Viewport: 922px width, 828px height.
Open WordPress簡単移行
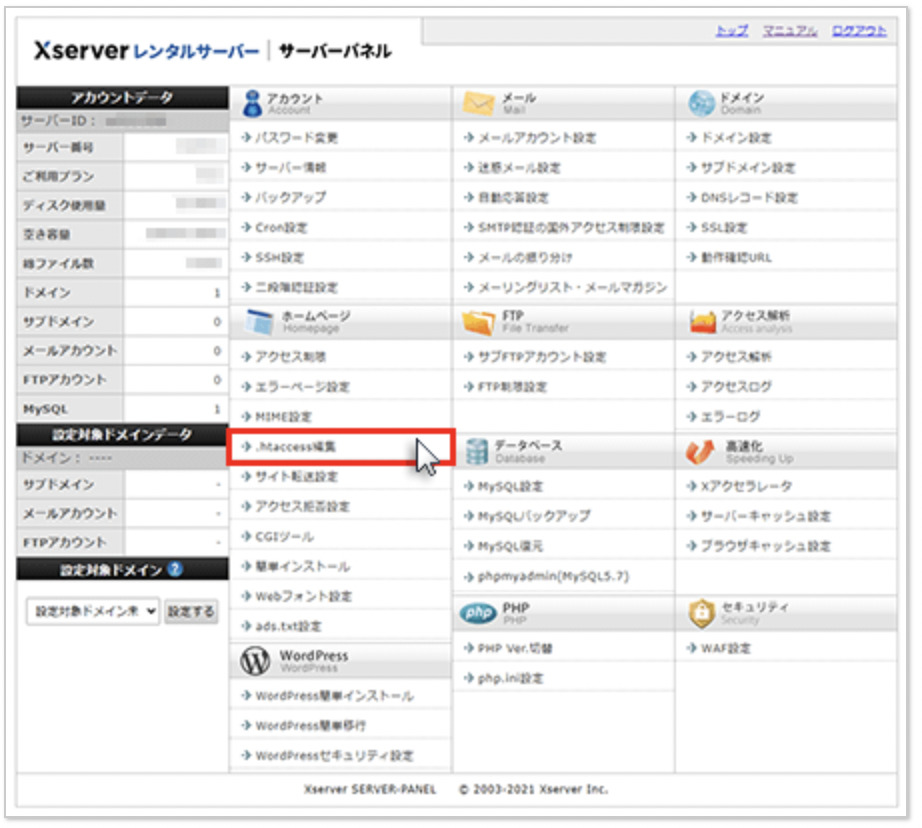pyautogui.click(x=310, y=726)
